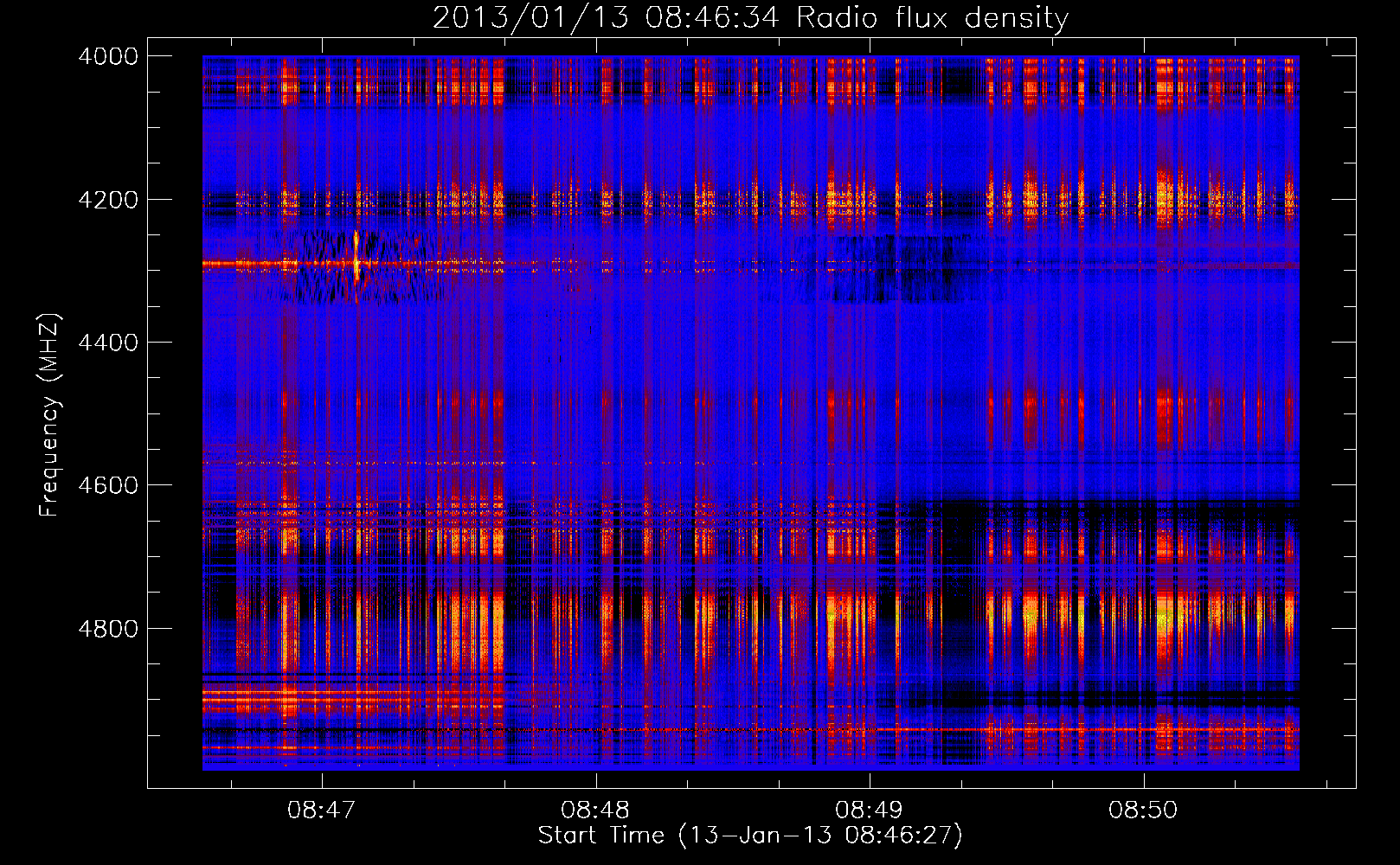Select the 4400 frequency tick label
Image resolution: width=1400 pixels, height=865 pixels.
tap(108, 343)
